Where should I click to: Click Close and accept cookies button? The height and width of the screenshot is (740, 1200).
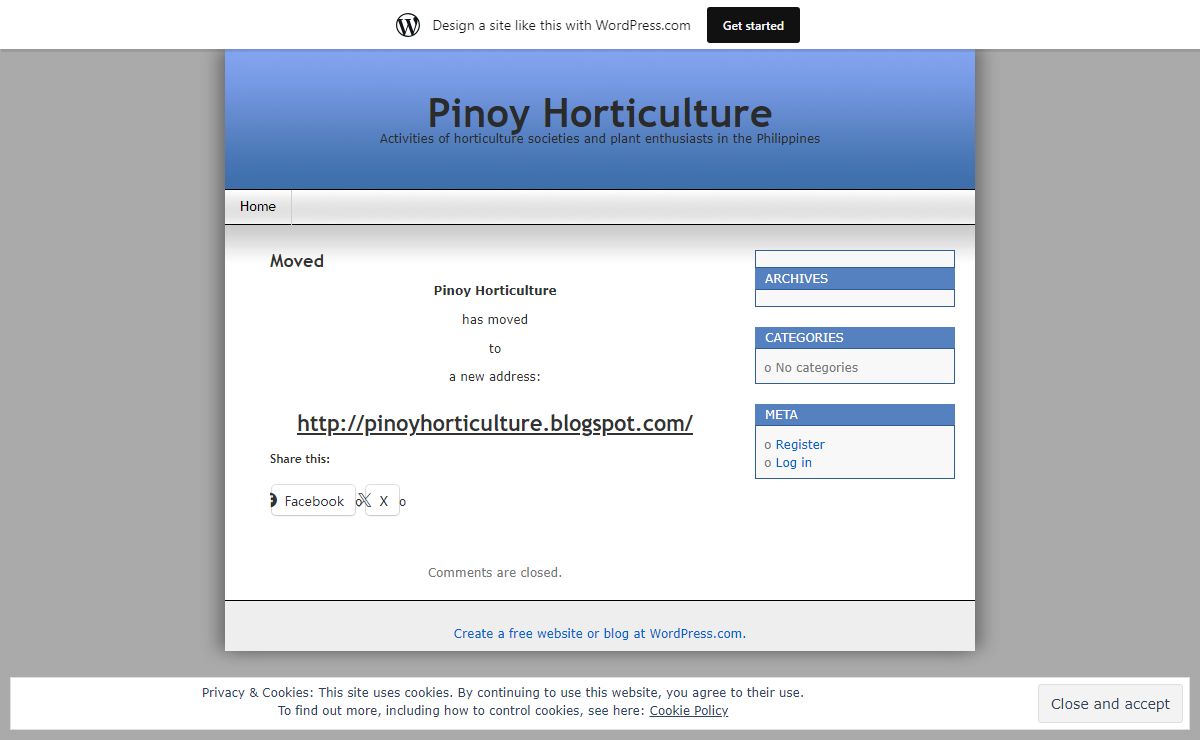tap(1110, 704)
